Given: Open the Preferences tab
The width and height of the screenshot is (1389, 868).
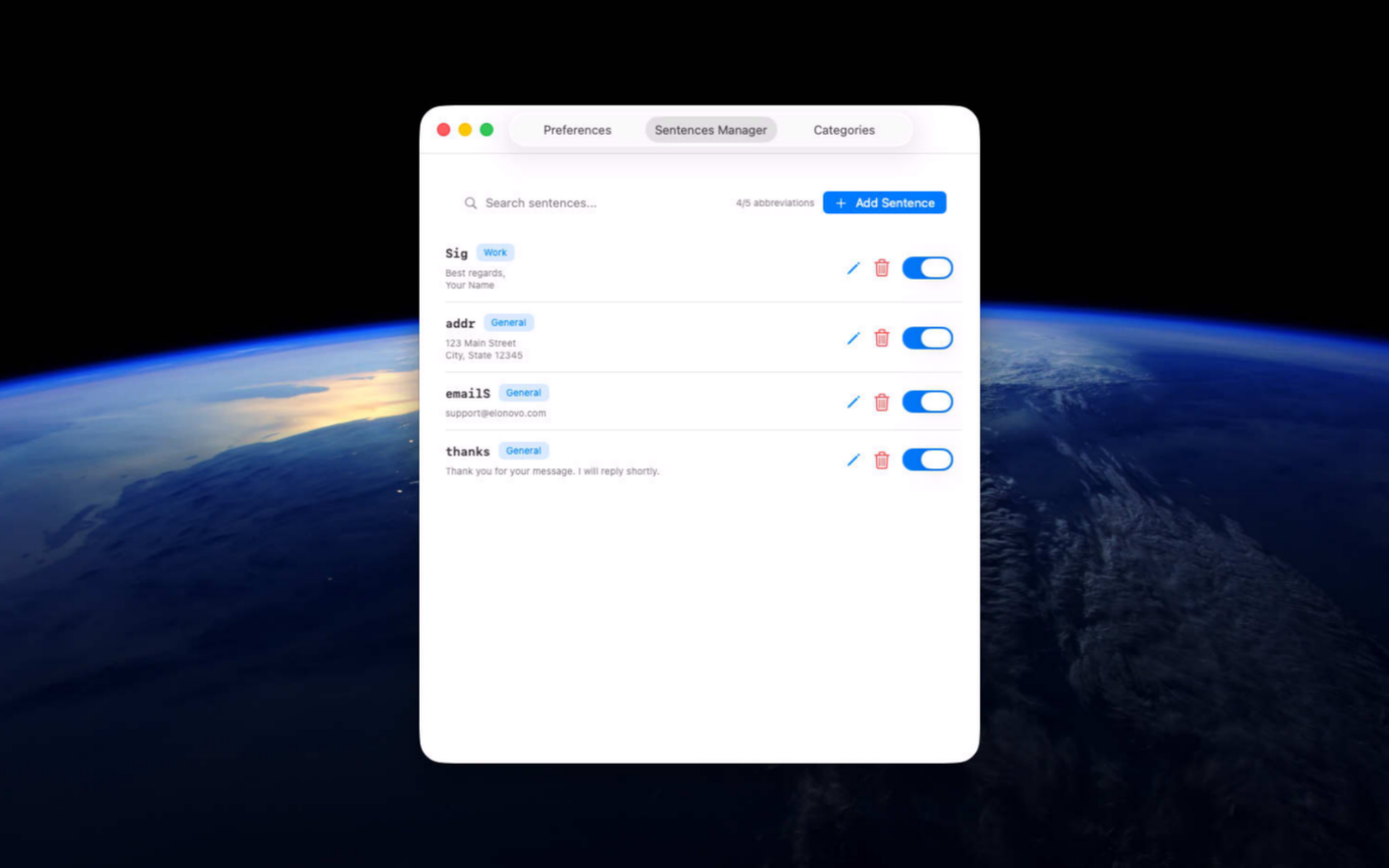Looking at the screenshot, I should 577,130.
